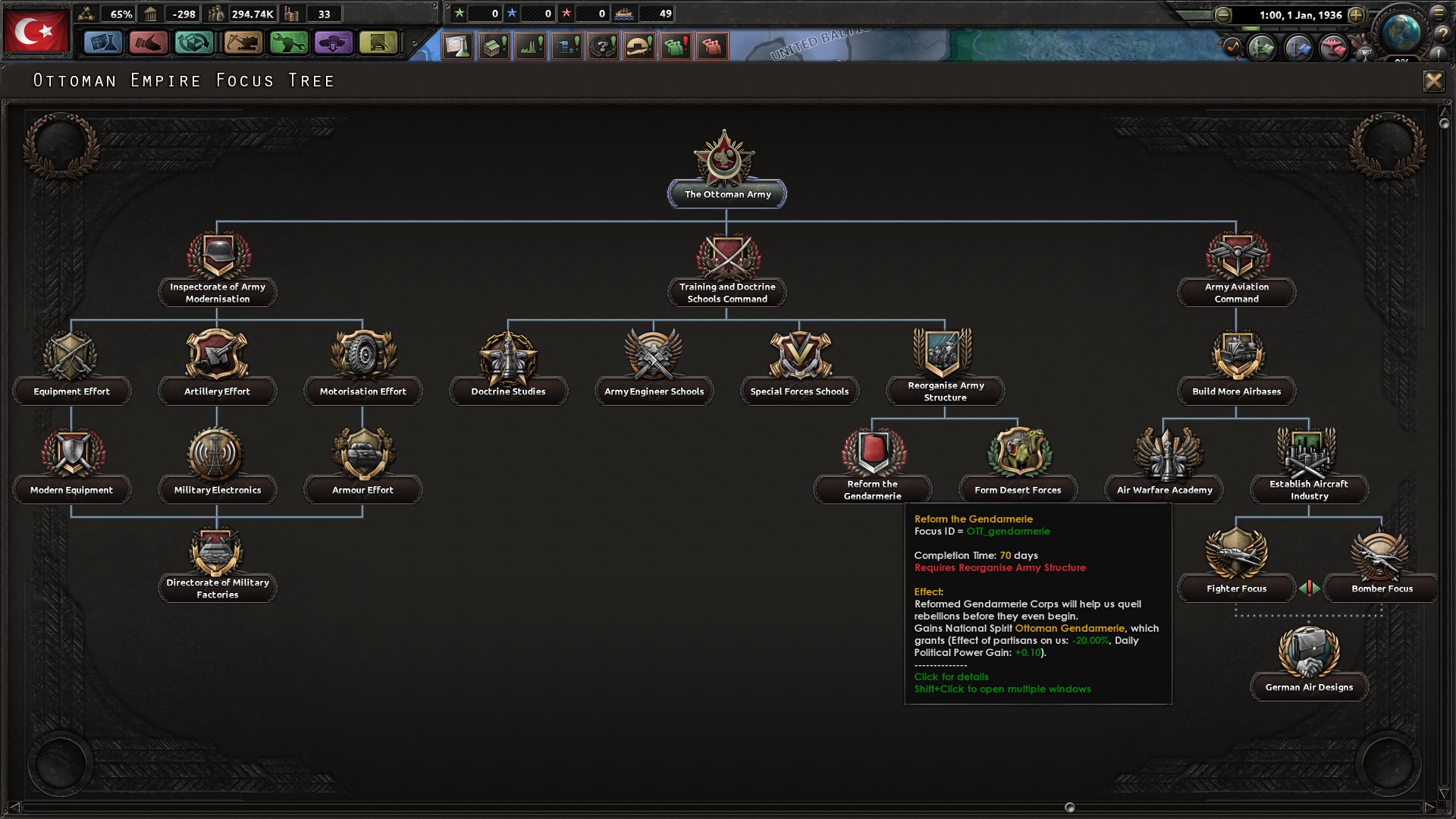This screenshot has height=819, width=1456.
Task: Select the Armour Effort focus
Action: pyautogui.click(x=362, y=464)
